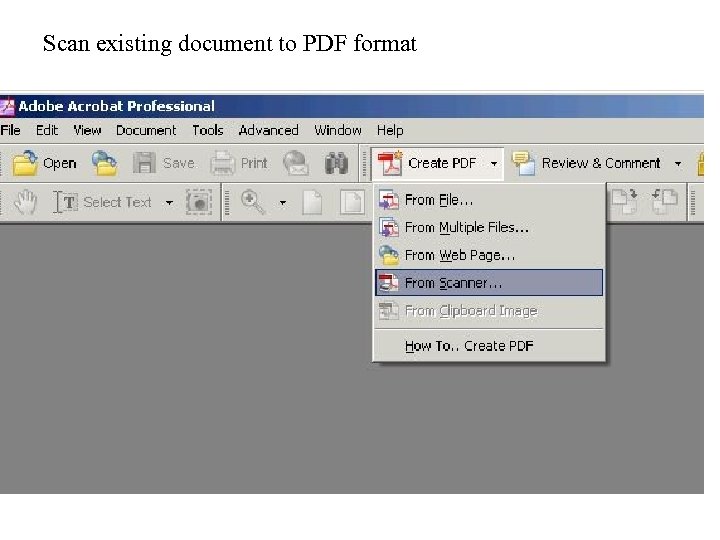Select the Hand tool

point(25,202)
